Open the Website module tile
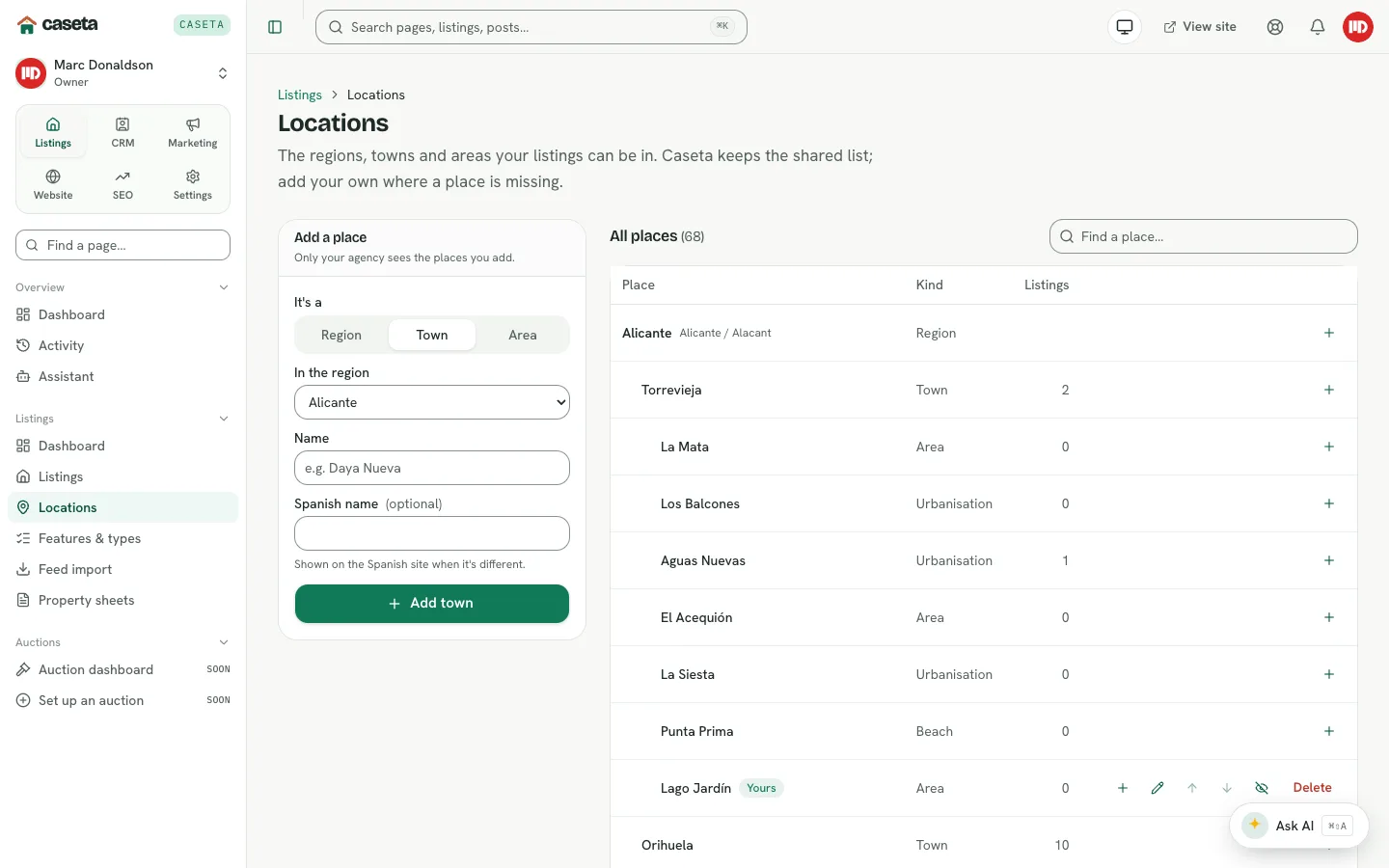Viewport: 1389px width, 868px height. pos(53,184)
